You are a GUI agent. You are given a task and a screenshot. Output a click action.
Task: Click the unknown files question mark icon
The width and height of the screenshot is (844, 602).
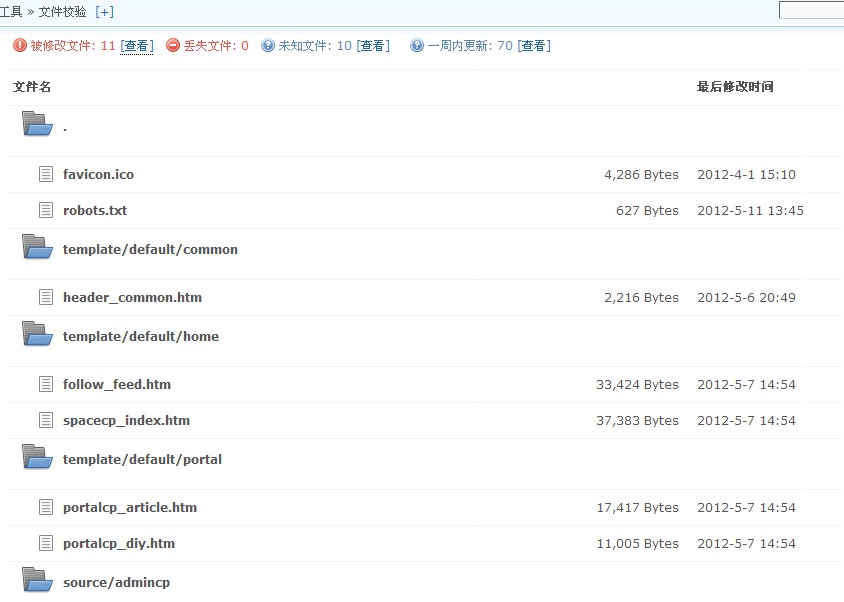pos(268,46)
